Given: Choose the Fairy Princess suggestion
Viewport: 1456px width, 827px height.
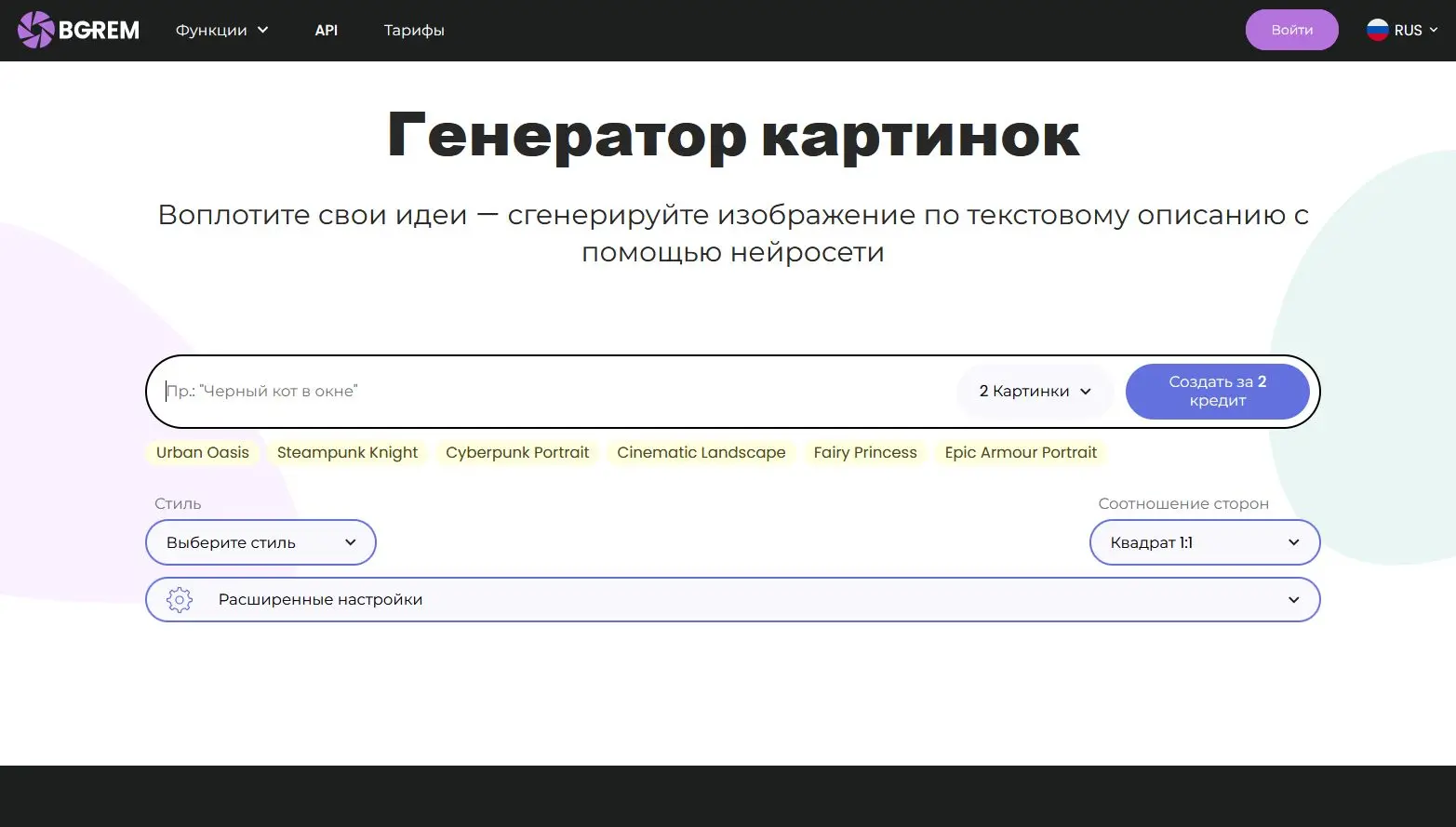Looking at the screenshot, I should 864,453.
